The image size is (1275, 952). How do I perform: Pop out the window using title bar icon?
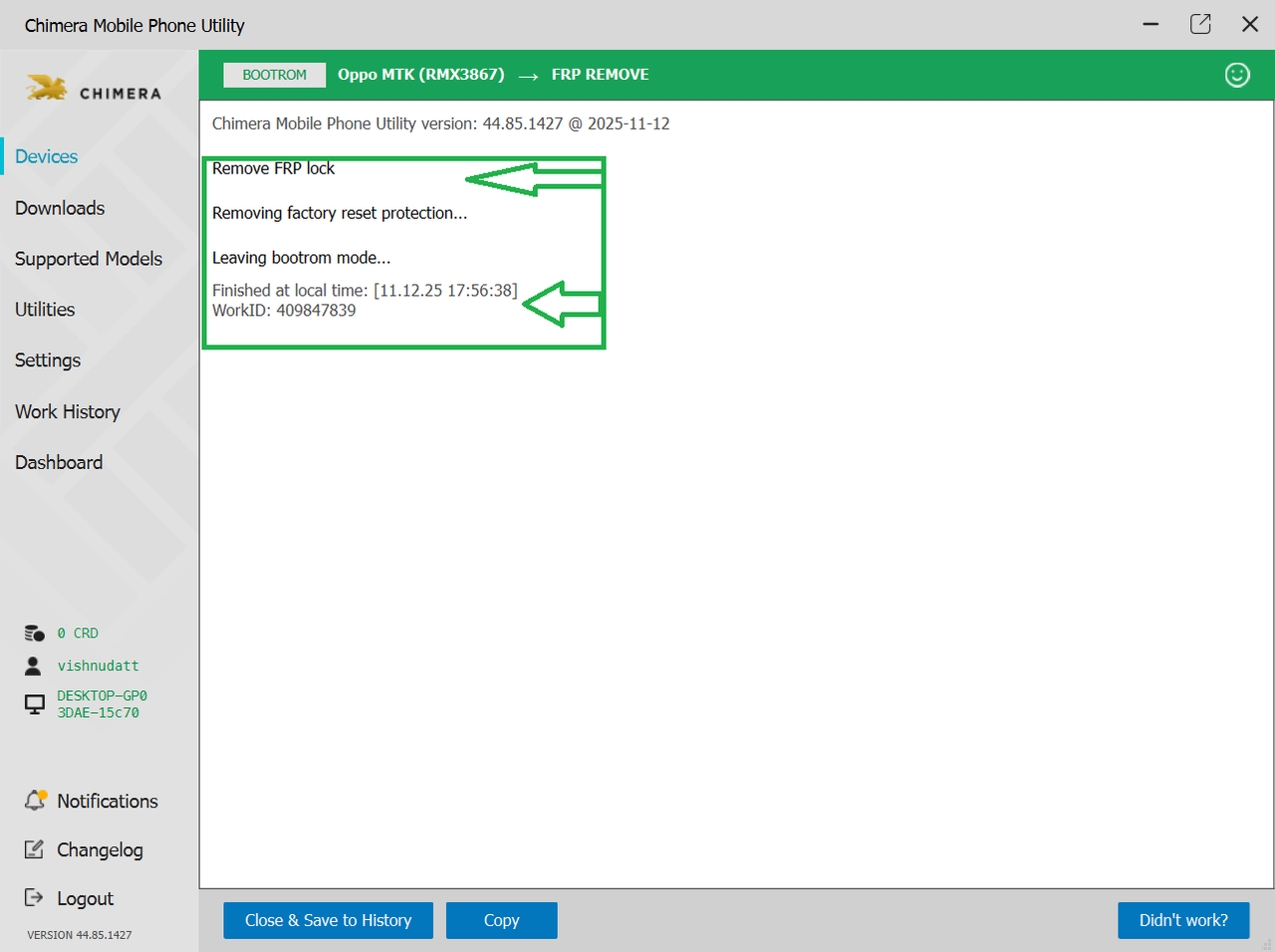coord(1200,24)
